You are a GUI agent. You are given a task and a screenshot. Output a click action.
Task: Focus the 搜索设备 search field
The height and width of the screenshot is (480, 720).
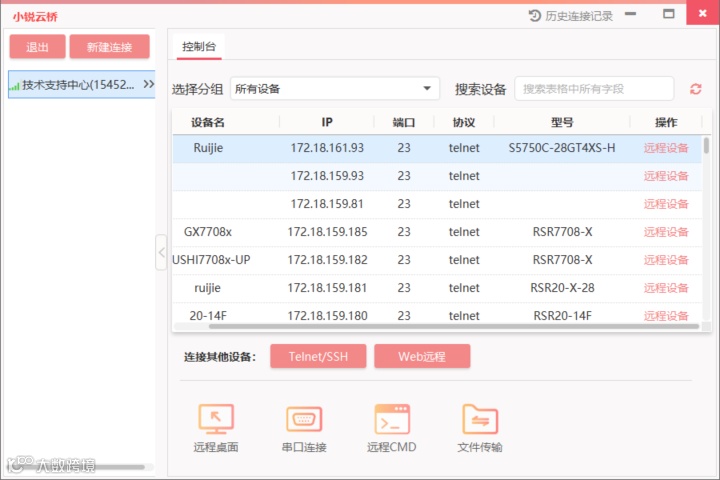tap(594, 89)
